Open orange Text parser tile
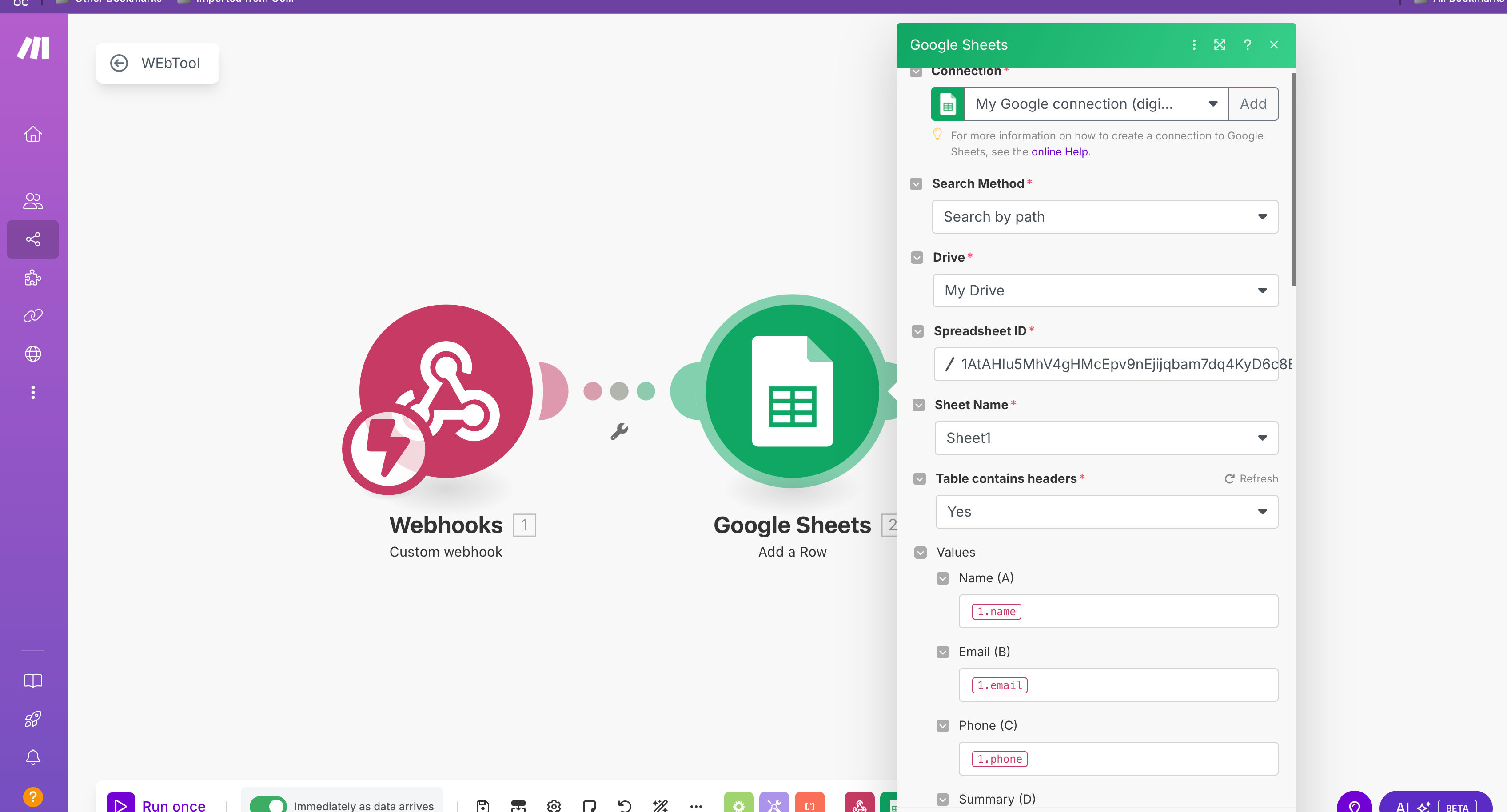Image resolution: width=1507 pixels, height=812 pixels. (x=809, y=803)
